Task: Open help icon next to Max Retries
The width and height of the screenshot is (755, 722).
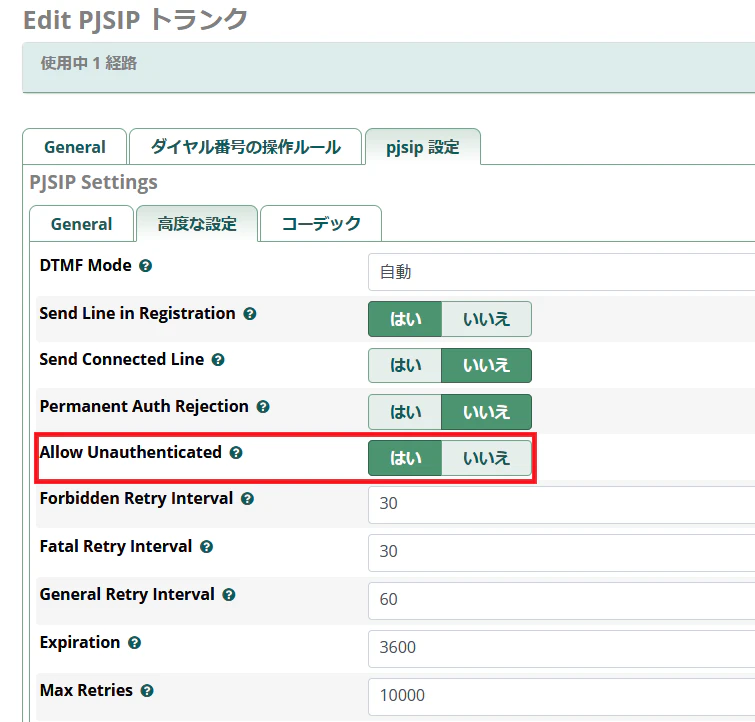Action: [147, 691]
